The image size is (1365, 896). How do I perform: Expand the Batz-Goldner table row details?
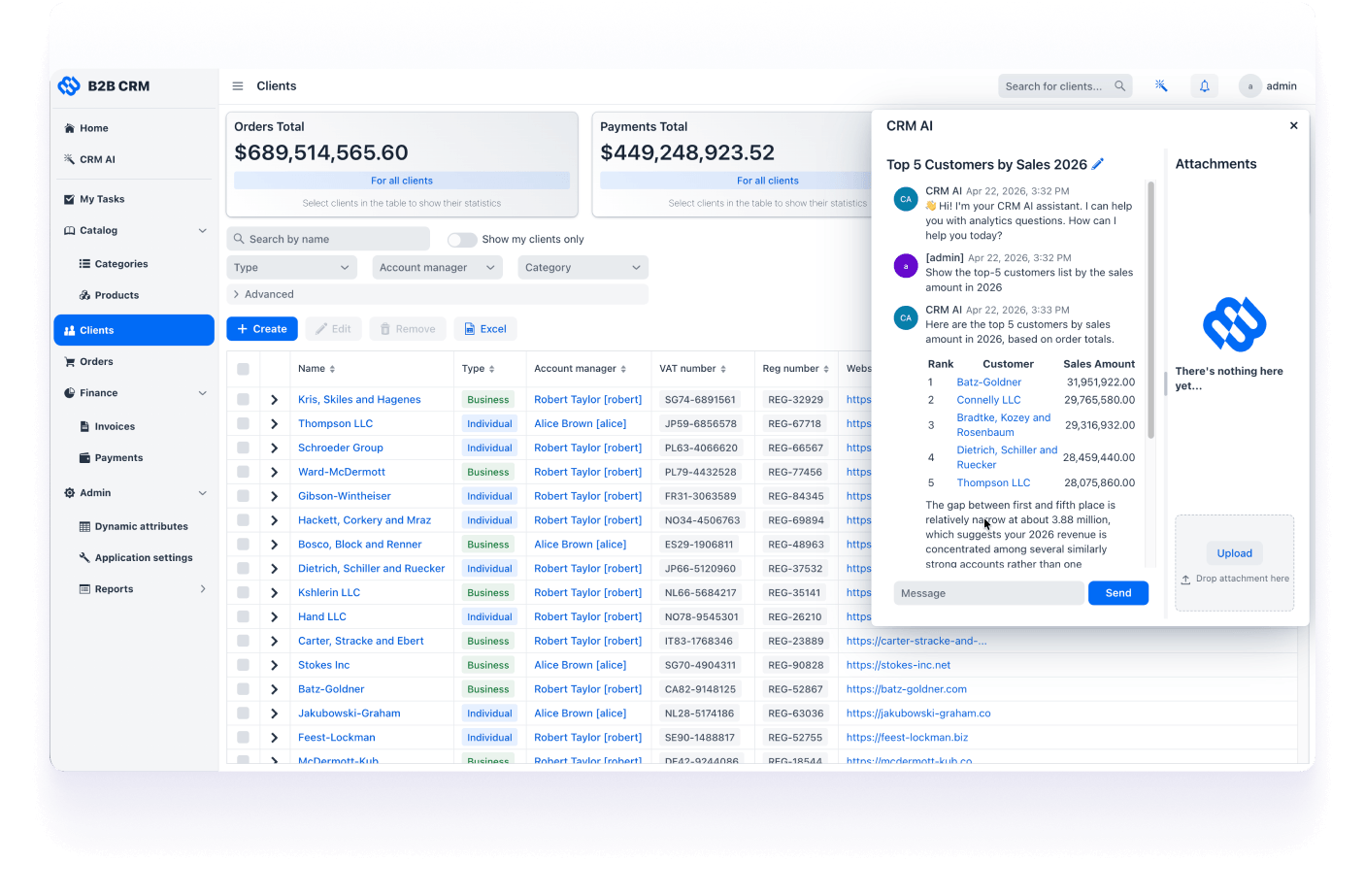(x=274, y=689)
